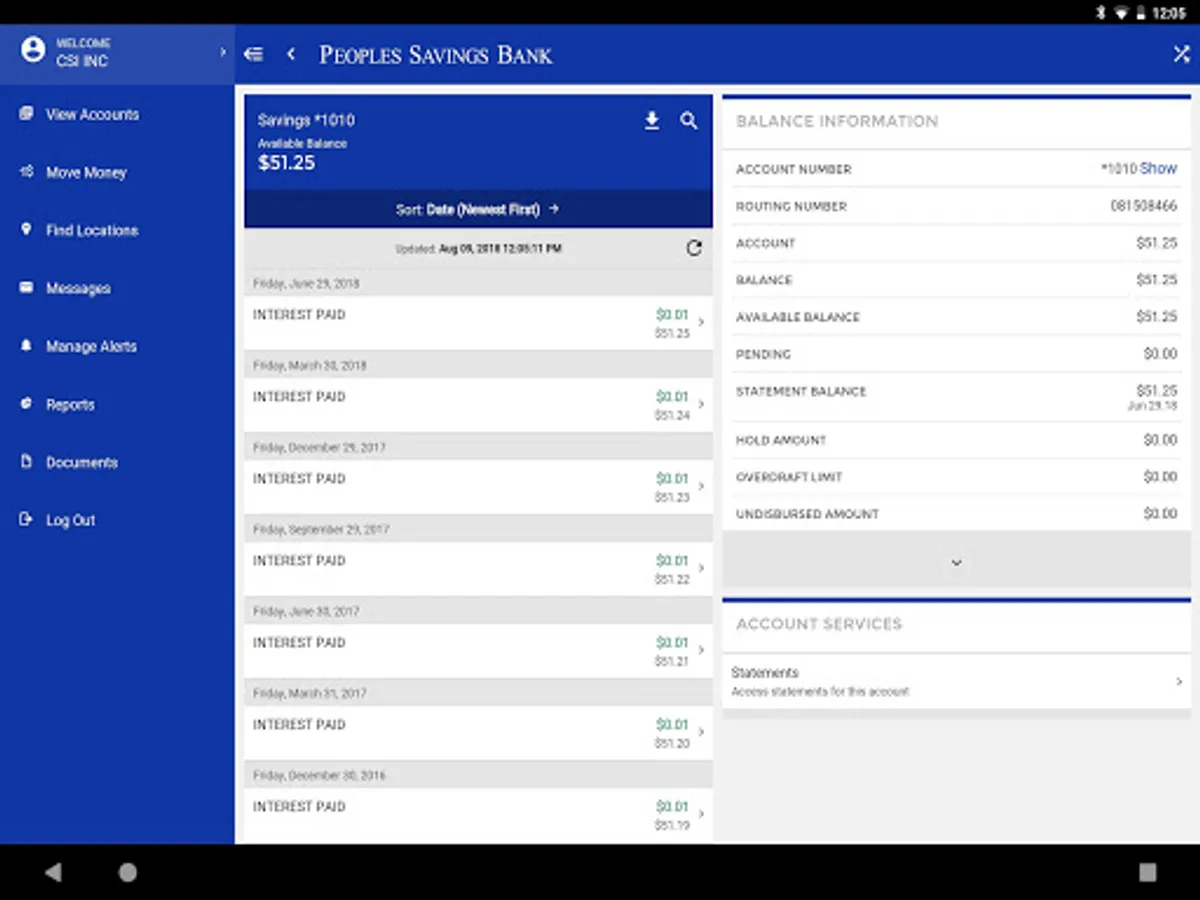This screenshot has width=1200, height=900.
Task: Click the Messages envelope icon
Action: point(26,288)
